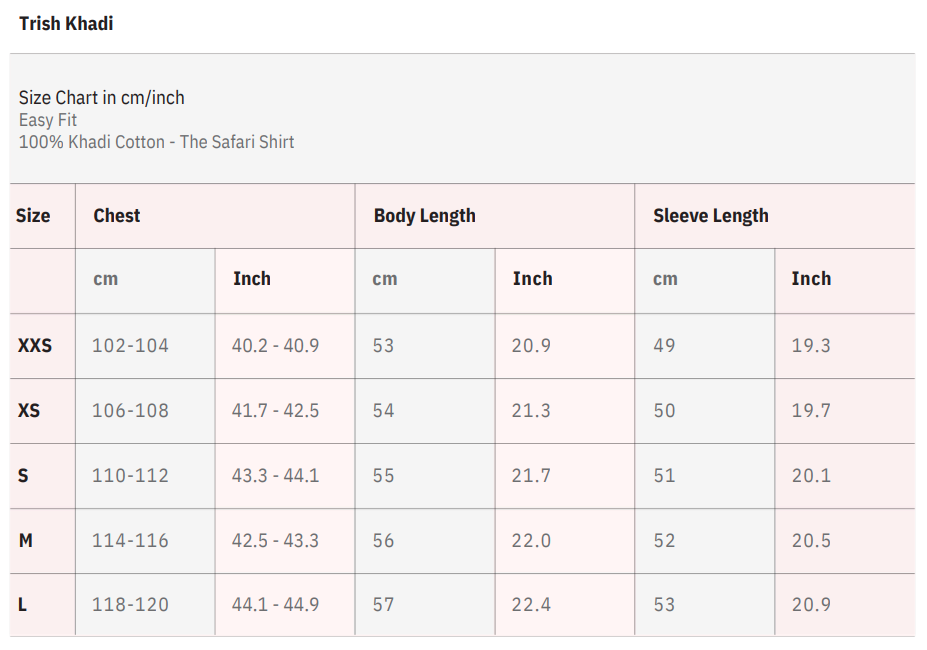
Task: Click the M size row label
Action: pyautogui.click(x=26, y=540)
